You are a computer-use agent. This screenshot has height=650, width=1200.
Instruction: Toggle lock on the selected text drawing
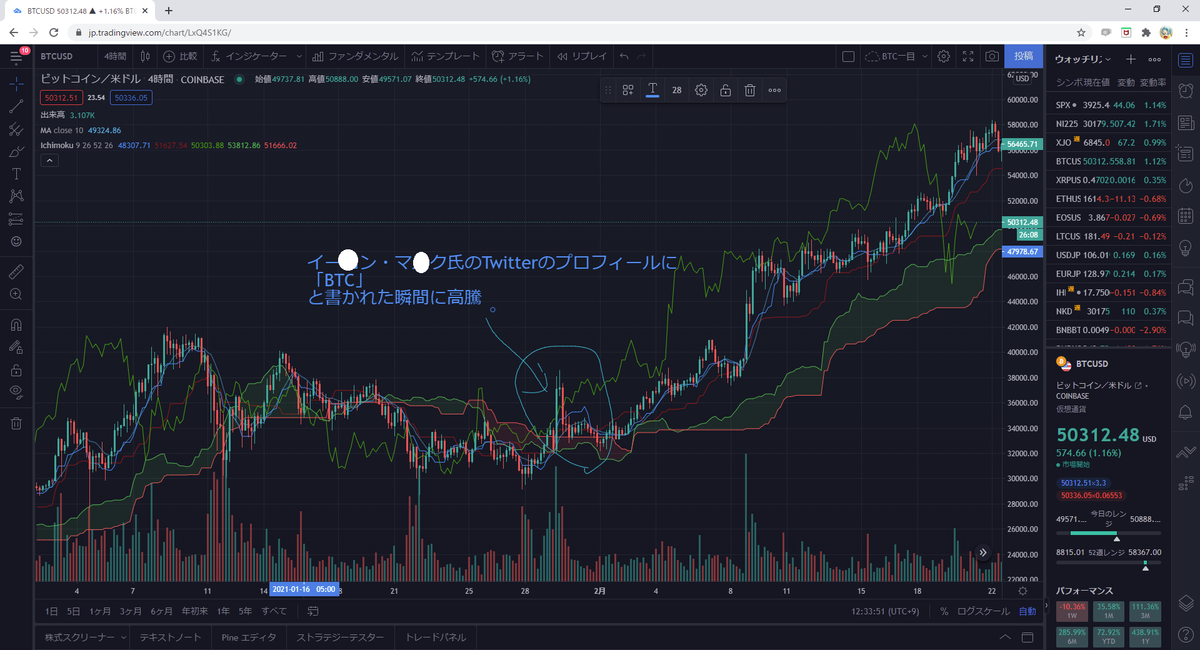click(x=725, y=90)
